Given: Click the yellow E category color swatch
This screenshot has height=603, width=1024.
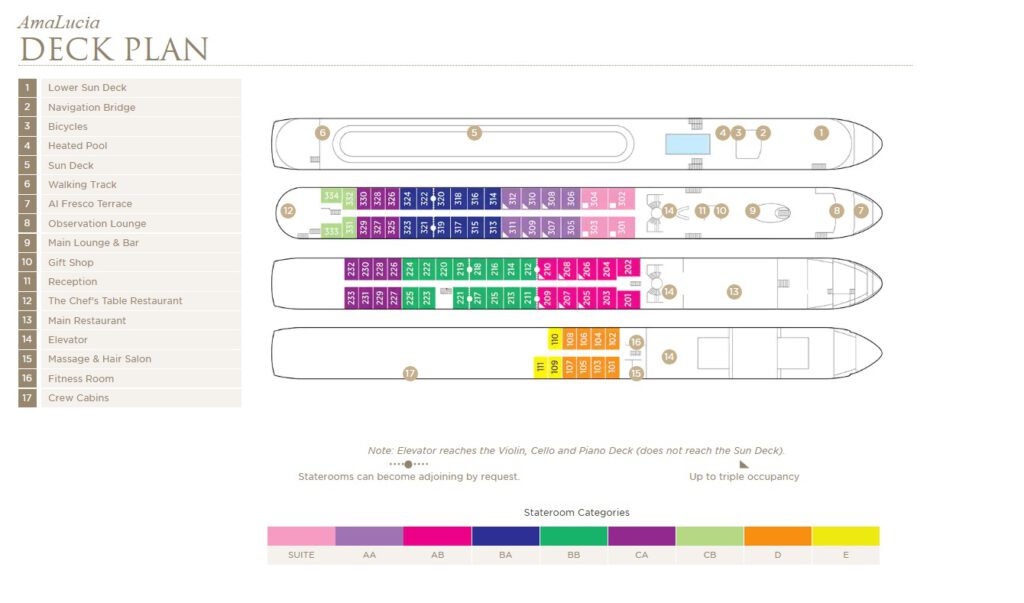Looking at the screenshot, I should coord(846,536).
